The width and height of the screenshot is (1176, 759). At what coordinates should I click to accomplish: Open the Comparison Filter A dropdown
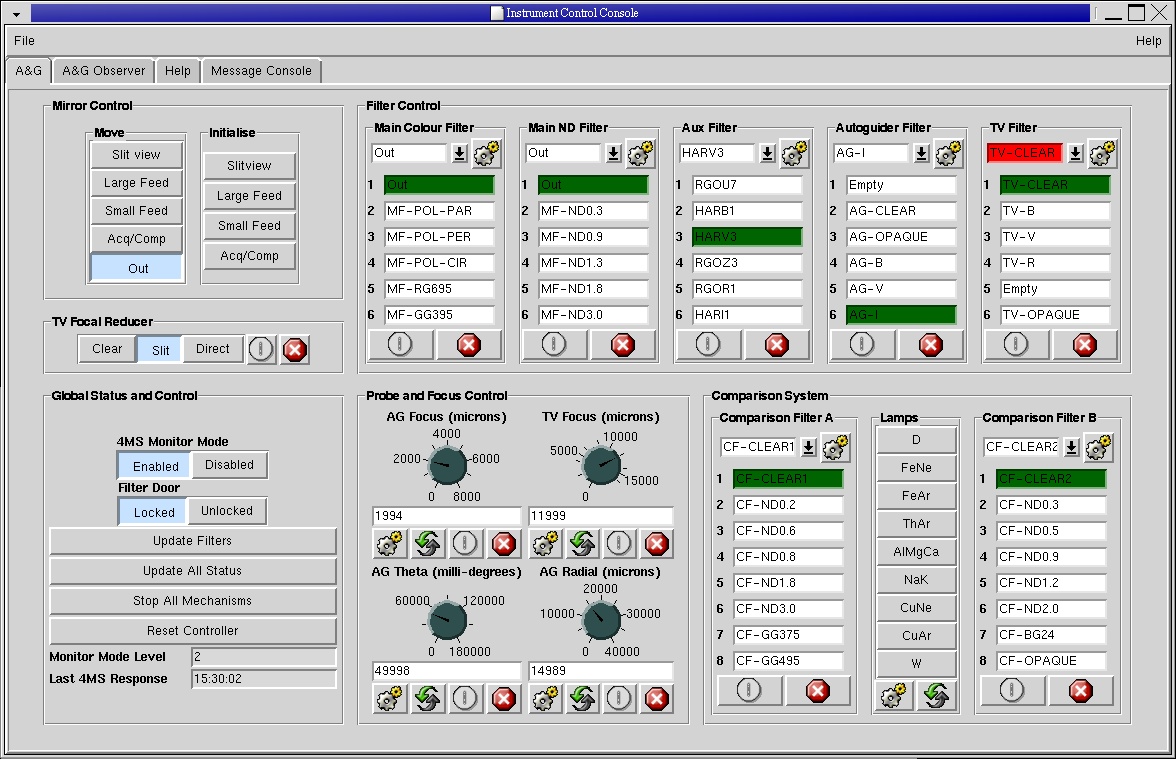point(808,447)
